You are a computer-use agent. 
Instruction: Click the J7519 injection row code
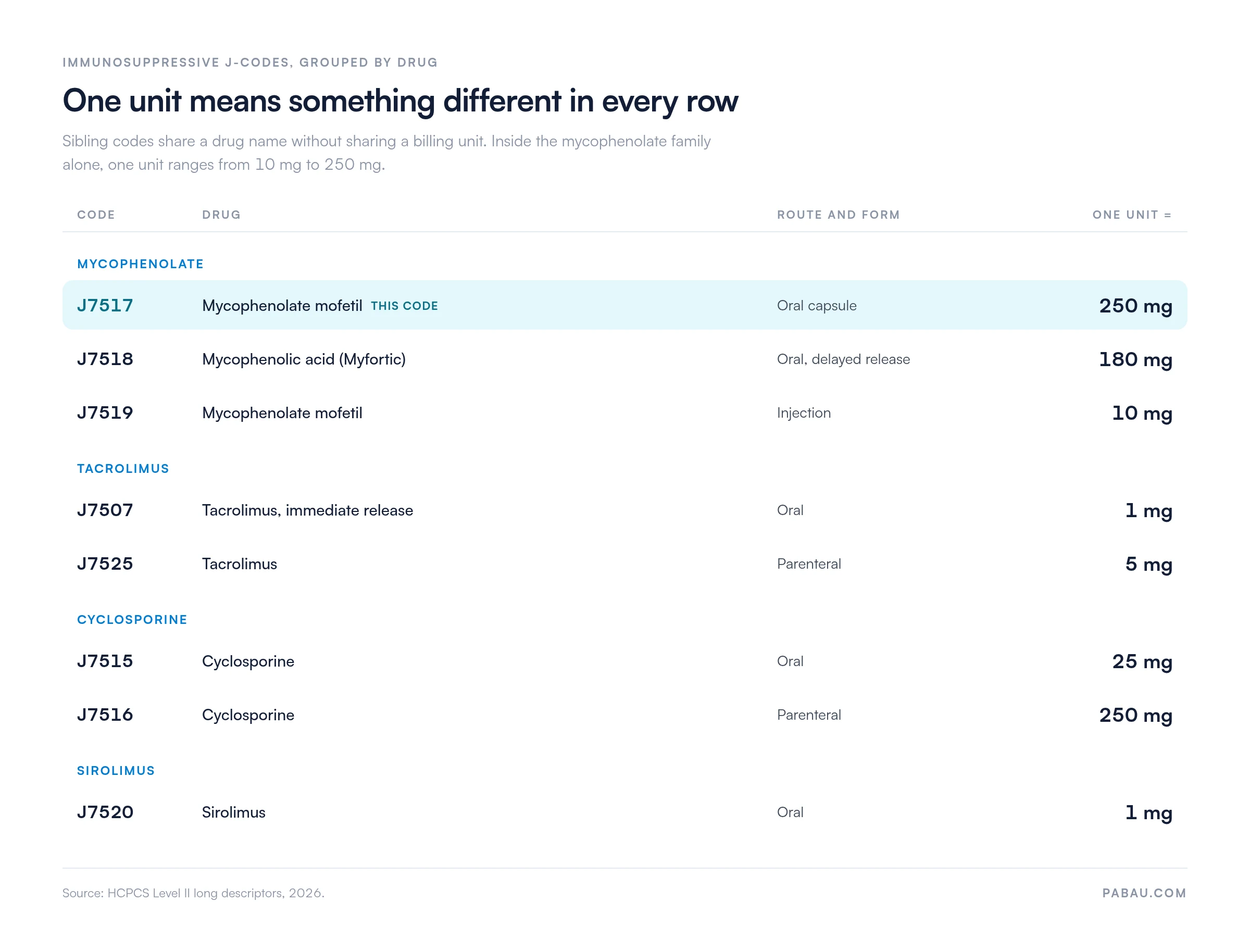pyautogui.click(x=105, y=412)
